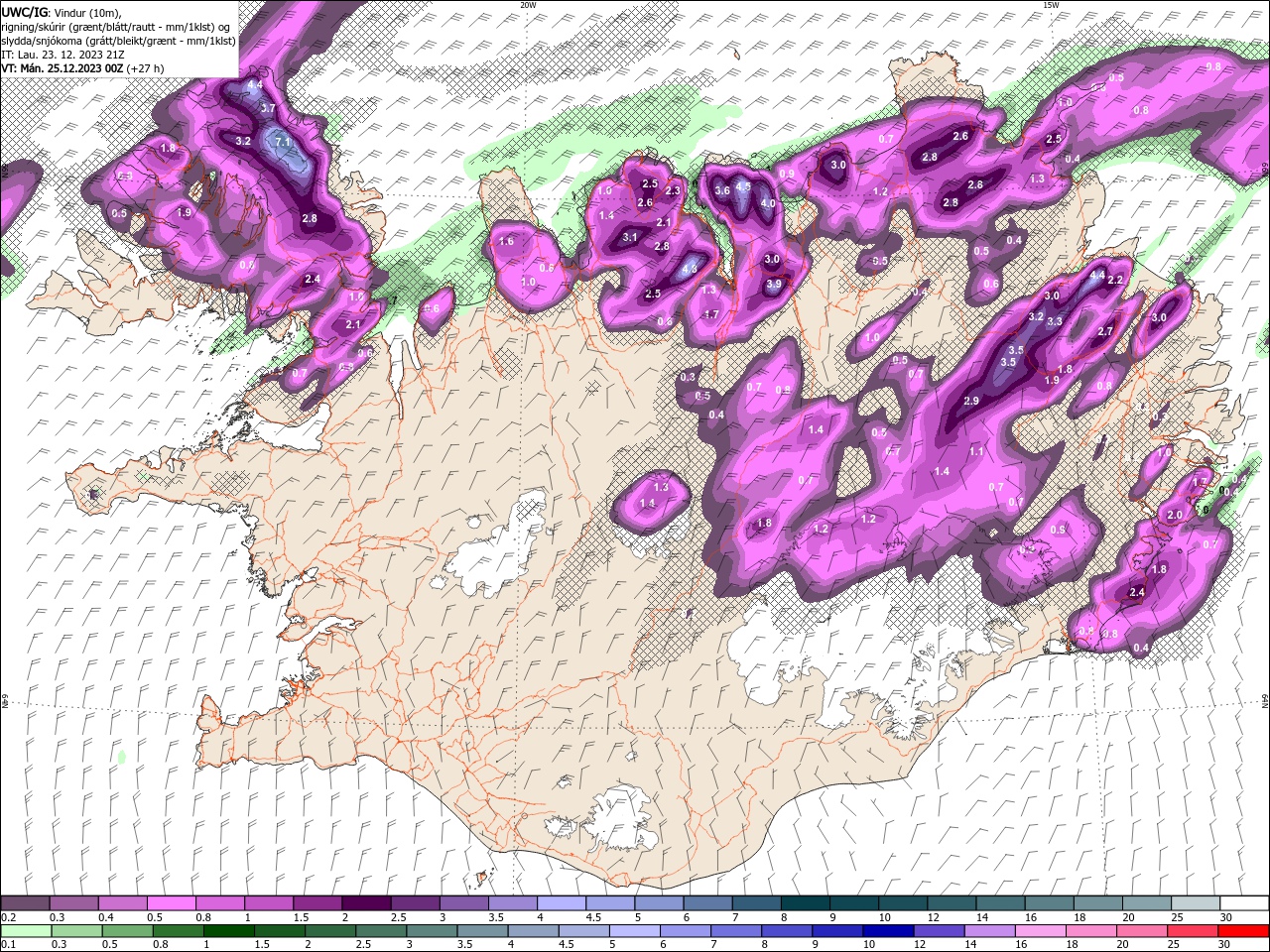Click the 'slydda/snjókoma' legend description line
This screenshot has width=1270, height=952.
pos(118,41)
